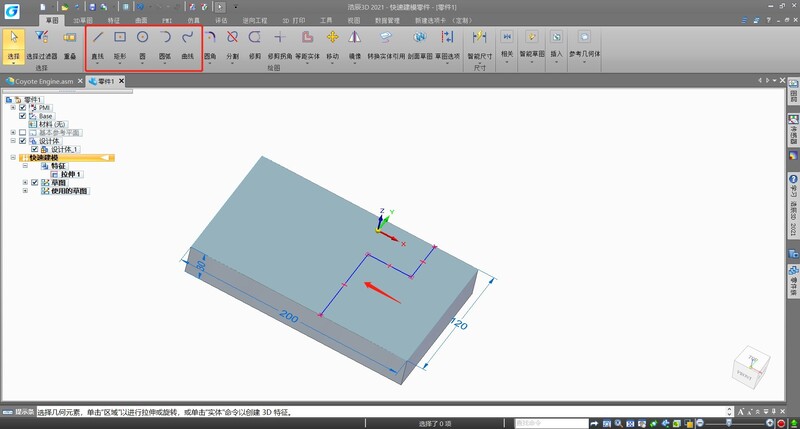Click the 200 dimension label
The image size is (800, 429).
(x=289, y=317)
